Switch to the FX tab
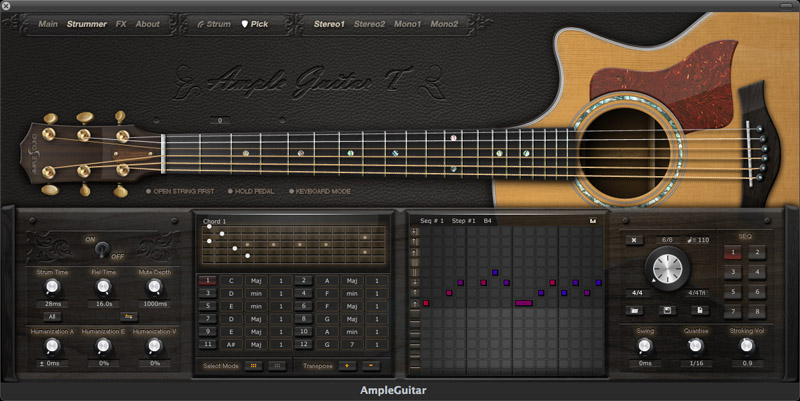Viewport: 800px width, 401px height. coord(121,23)
